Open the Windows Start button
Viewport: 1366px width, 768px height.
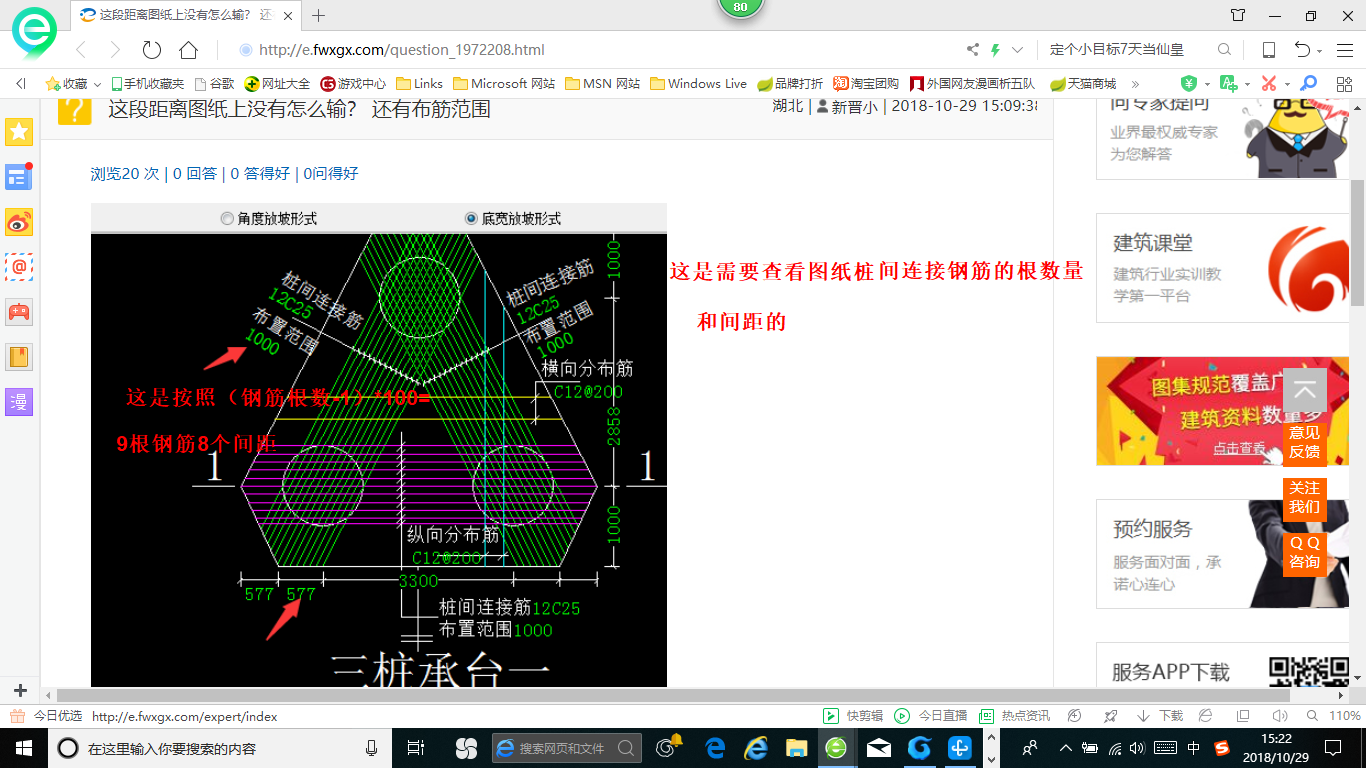click(x=23, y=748)
